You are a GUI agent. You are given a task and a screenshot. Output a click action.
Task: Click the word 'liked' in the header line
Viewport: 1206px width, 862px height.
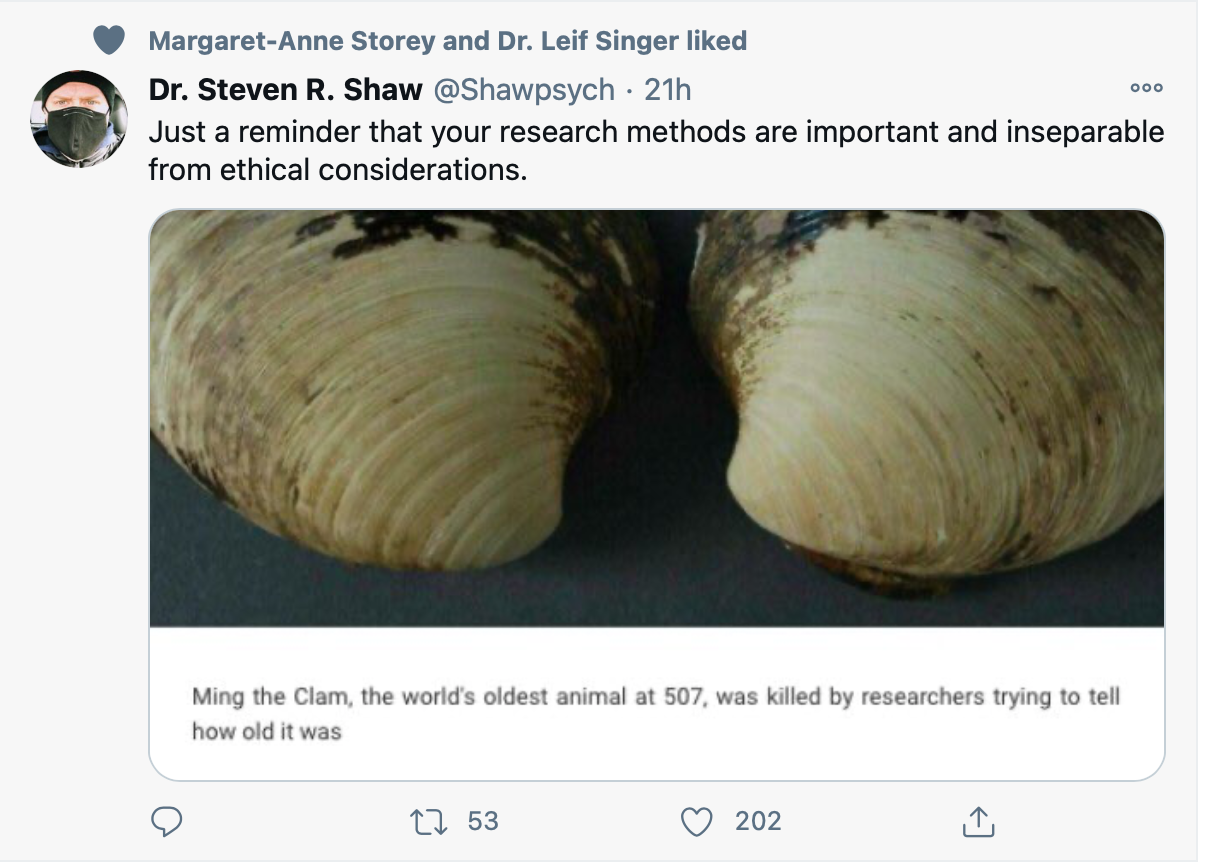716,41
